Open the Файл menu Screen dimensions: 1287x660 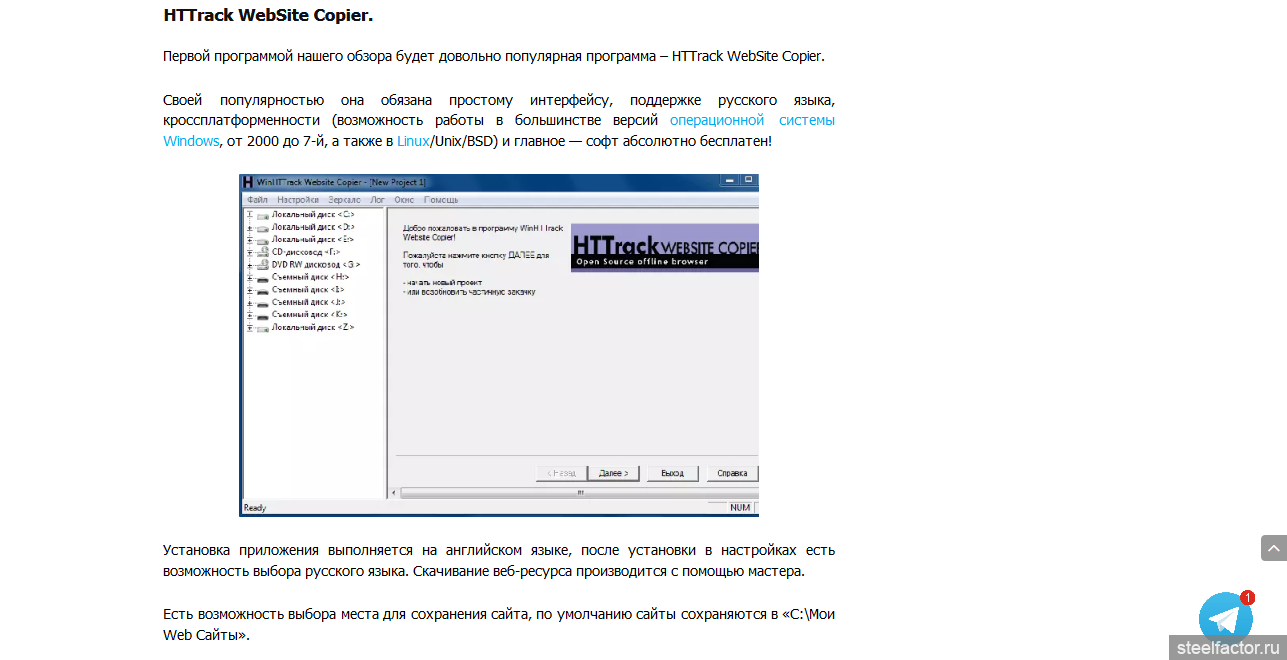pos(257,200)
